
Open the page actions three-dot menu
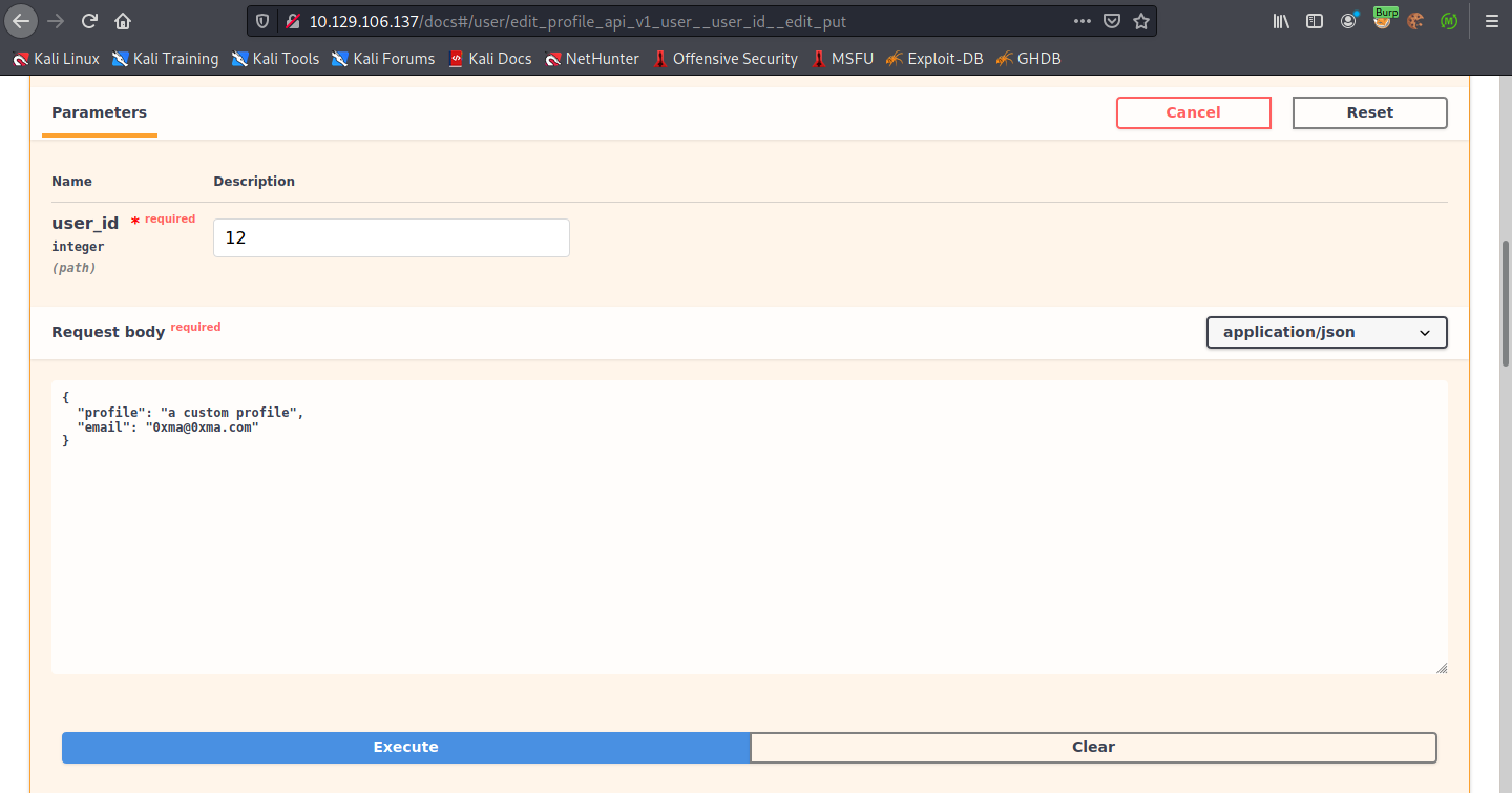(x=1081, y=22)
